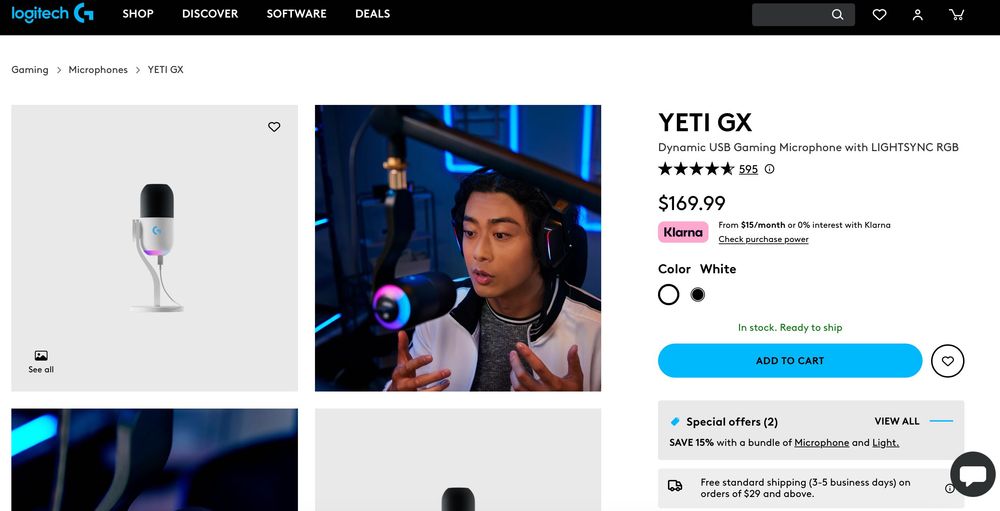Viewport: 1000px width, 511px height.
Task: Open the account profile icon
Action: [x=918, y=14]
